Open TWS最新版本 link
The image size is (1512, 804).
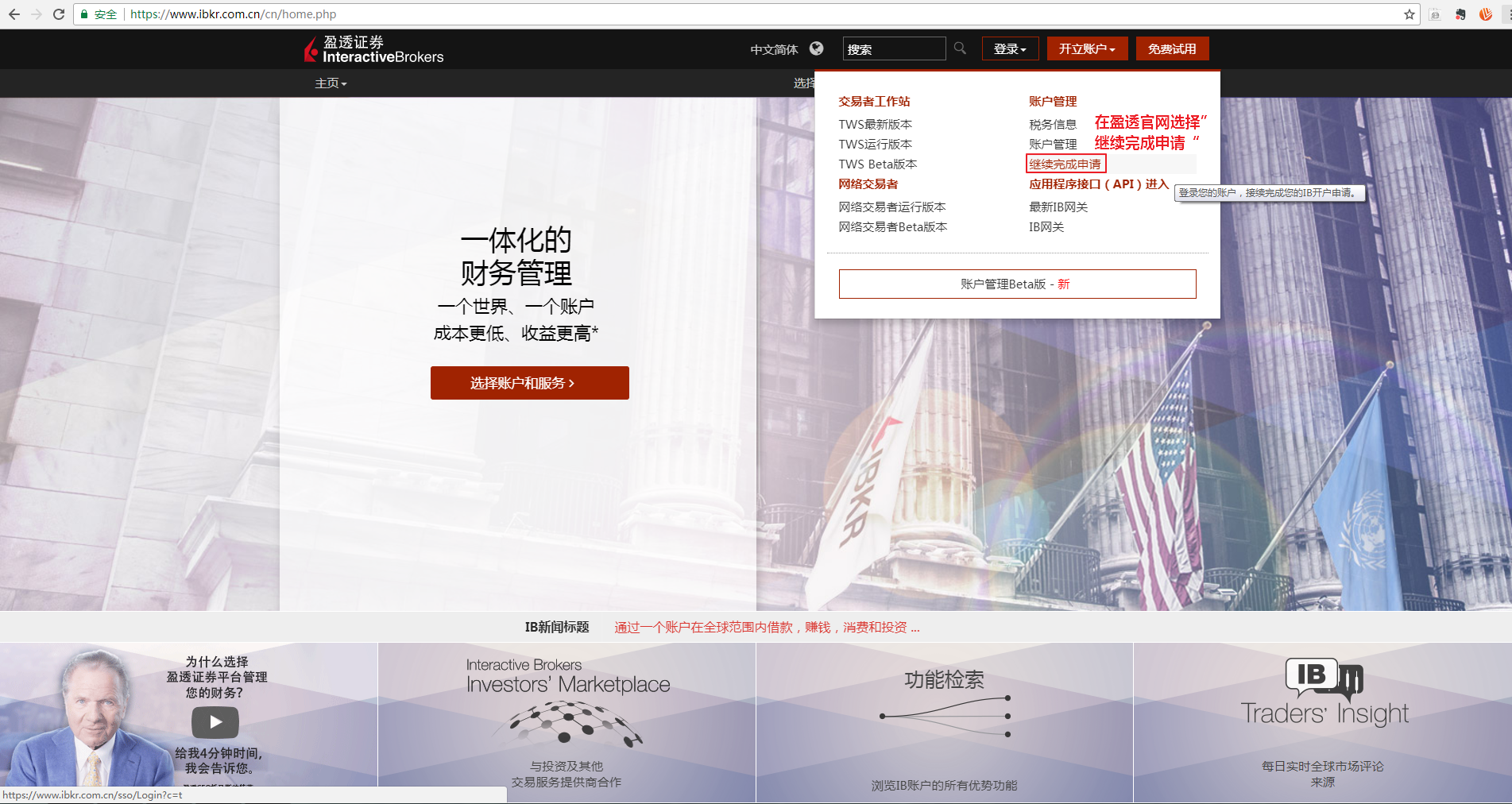[x=875, y=124]
